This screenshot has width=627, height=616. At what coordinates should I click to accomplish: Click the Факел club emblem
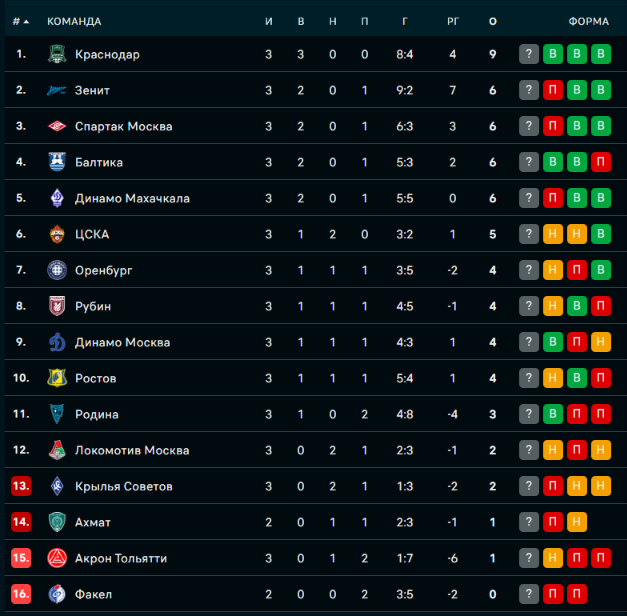57,594
